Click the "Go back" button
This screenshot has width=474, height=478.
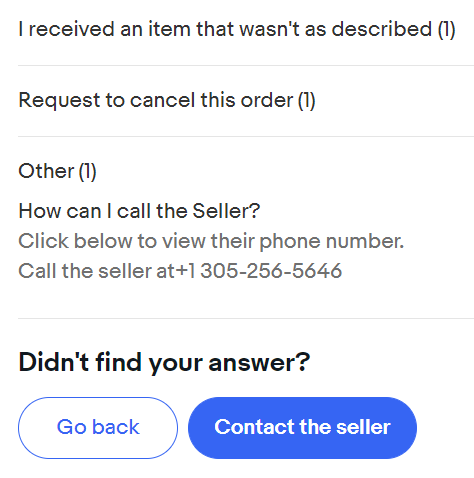[x=98, y=428]
